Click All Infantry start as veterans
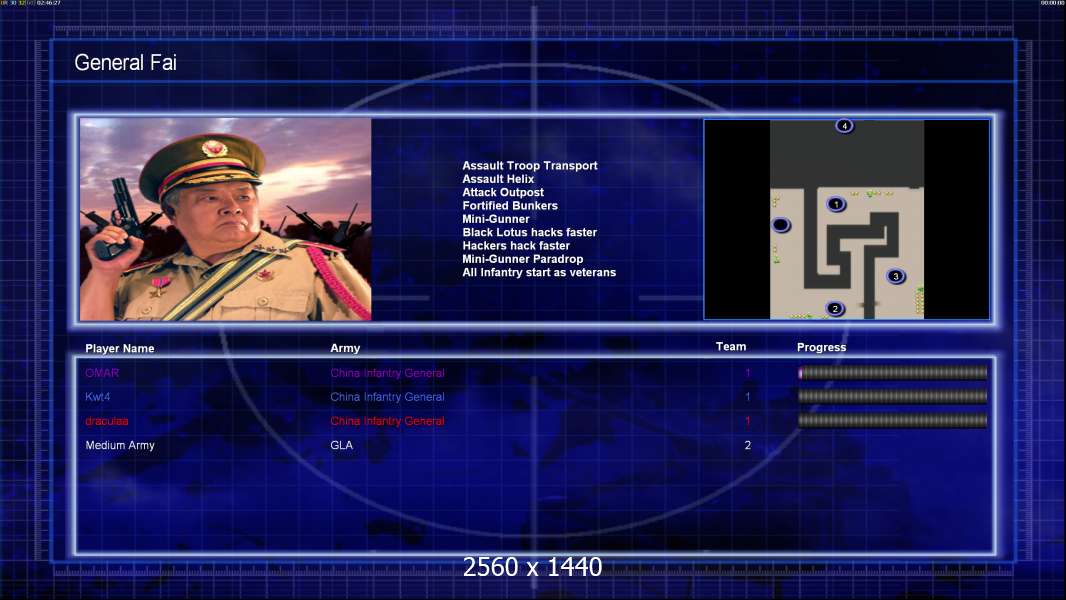 tap(539, 272)
